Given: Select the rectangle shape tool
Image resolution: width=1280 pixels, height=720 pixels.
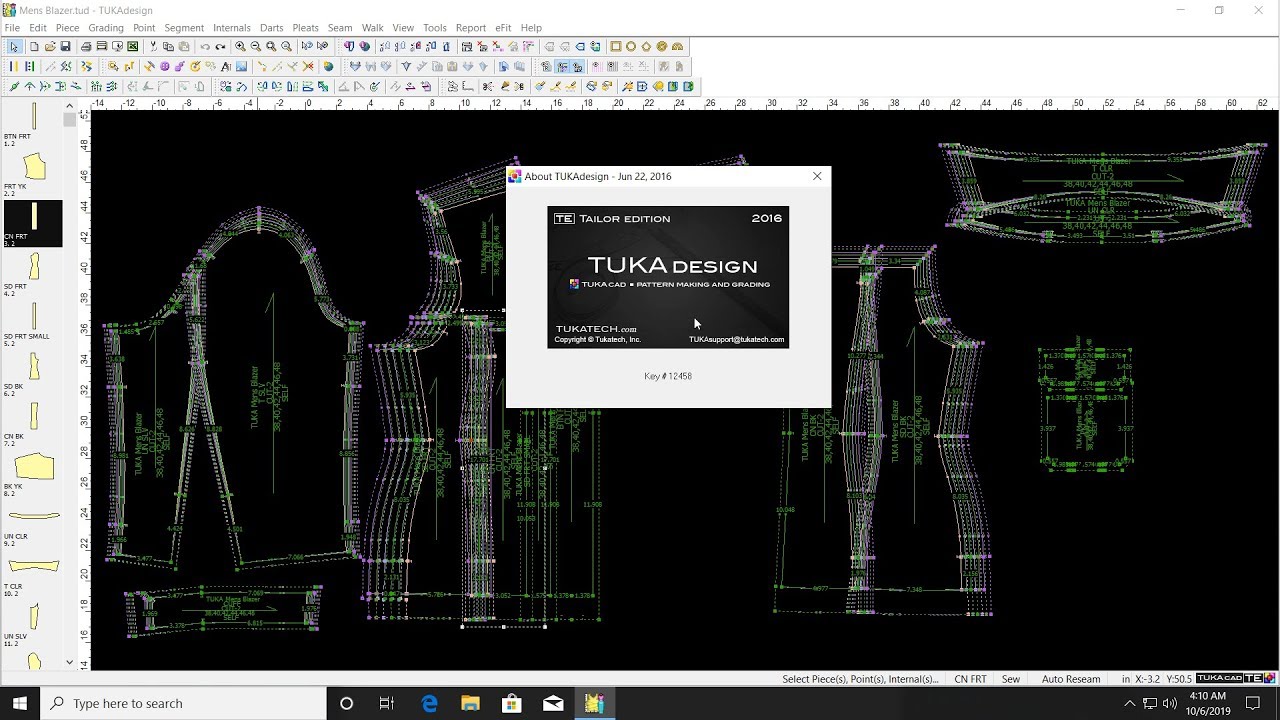Looking at the screenshot, I should (x=616, y=46).
